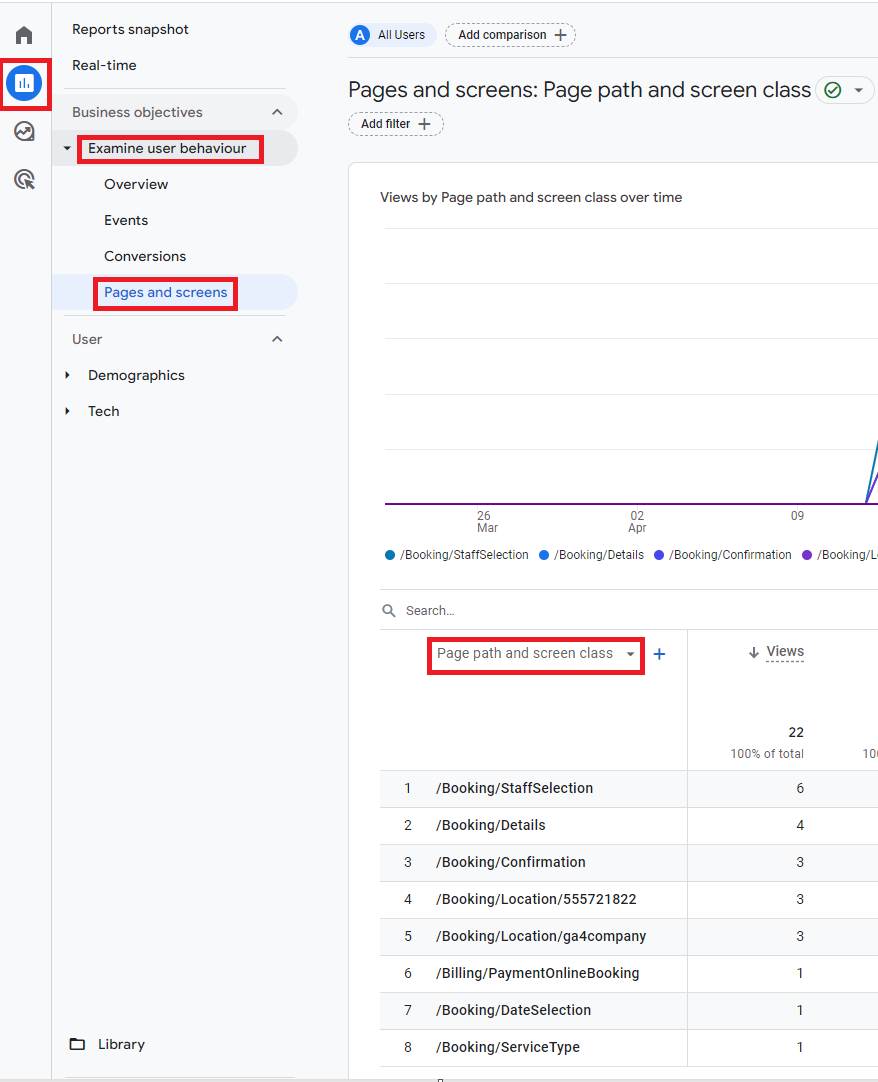The image size is (878, 1082).
Task: Open the Explore icon in sidebar
Action: [x=24, y=131]
